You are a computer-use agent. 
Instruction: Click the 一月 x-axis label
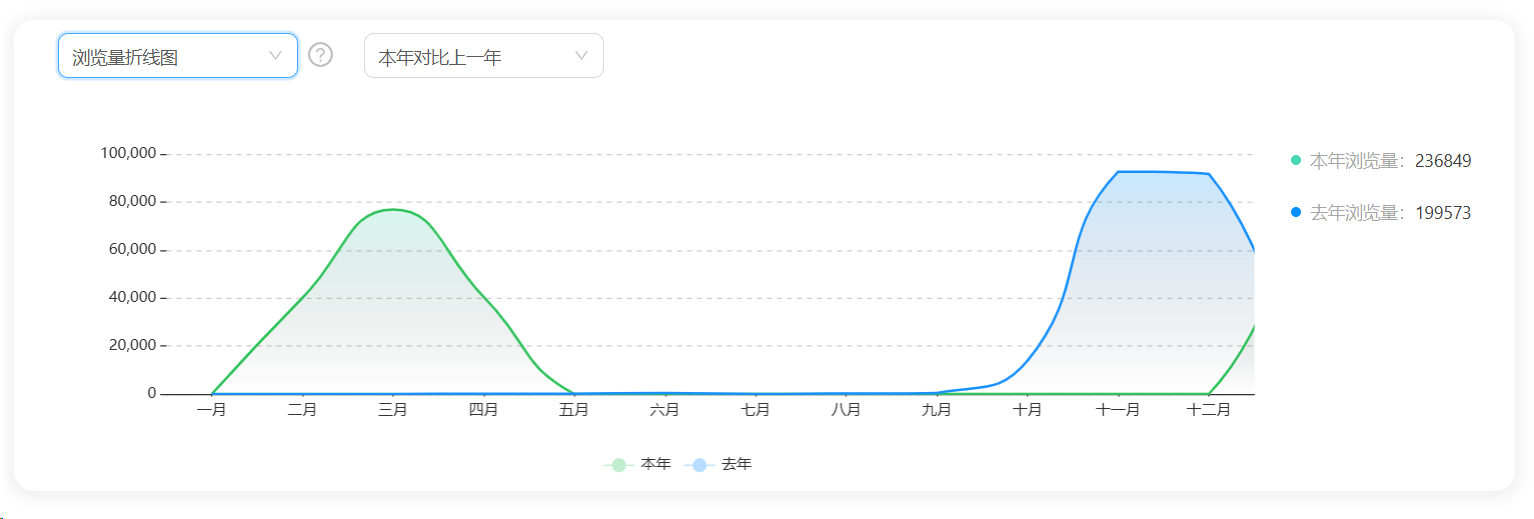tap(212, 410)
